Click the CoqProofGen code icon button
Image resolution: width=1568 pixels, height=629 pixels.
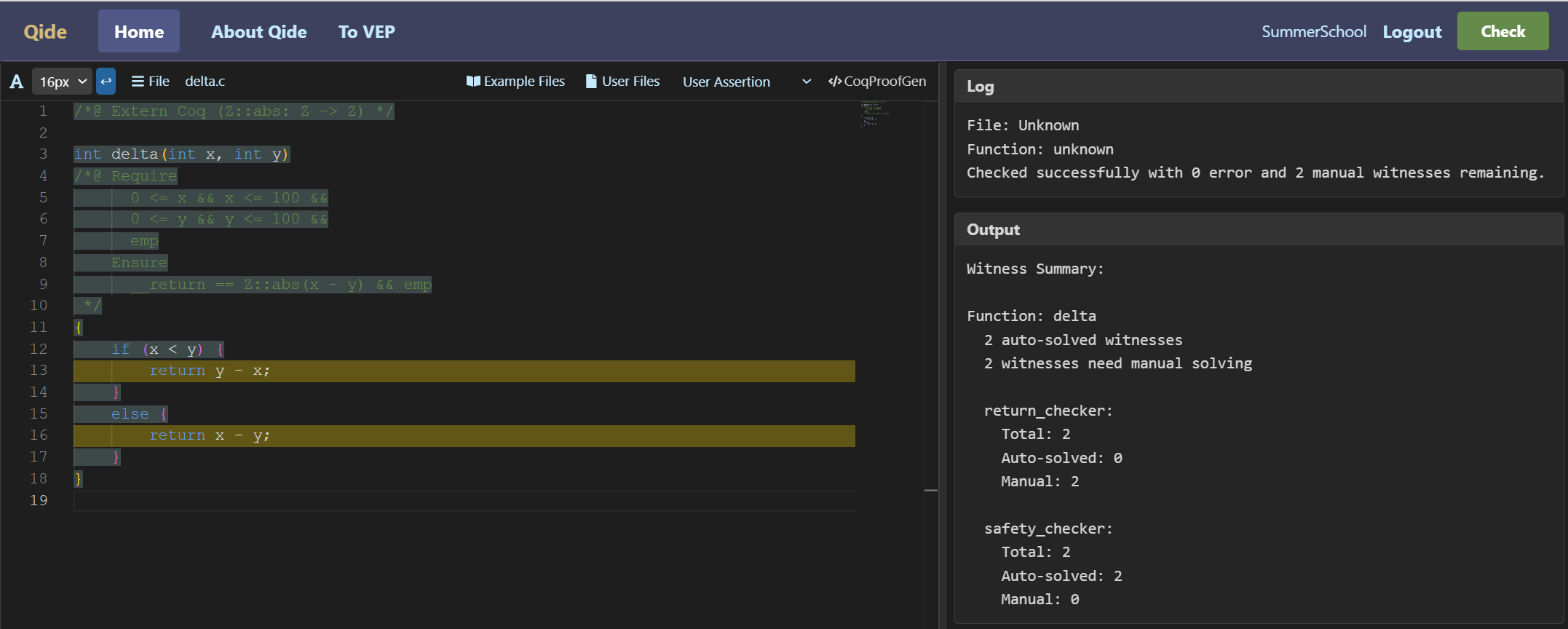pyautogui.click(x=877, y=82)
